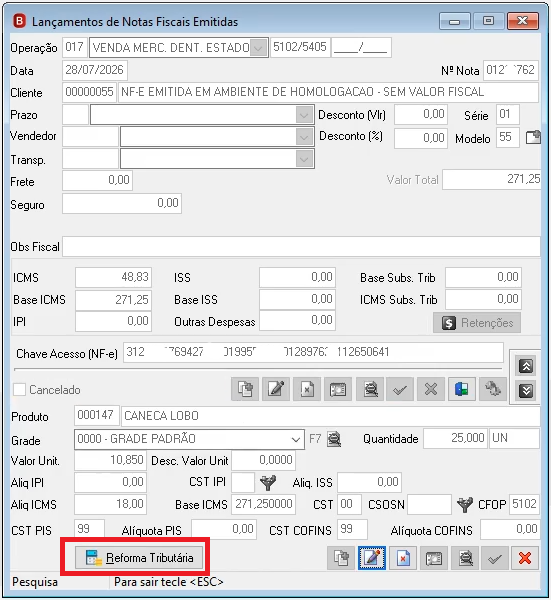This screenshot has height=600, width=551.
Task: Click the new-record icon in the nota toolbar
Action: tap(245, 389)
